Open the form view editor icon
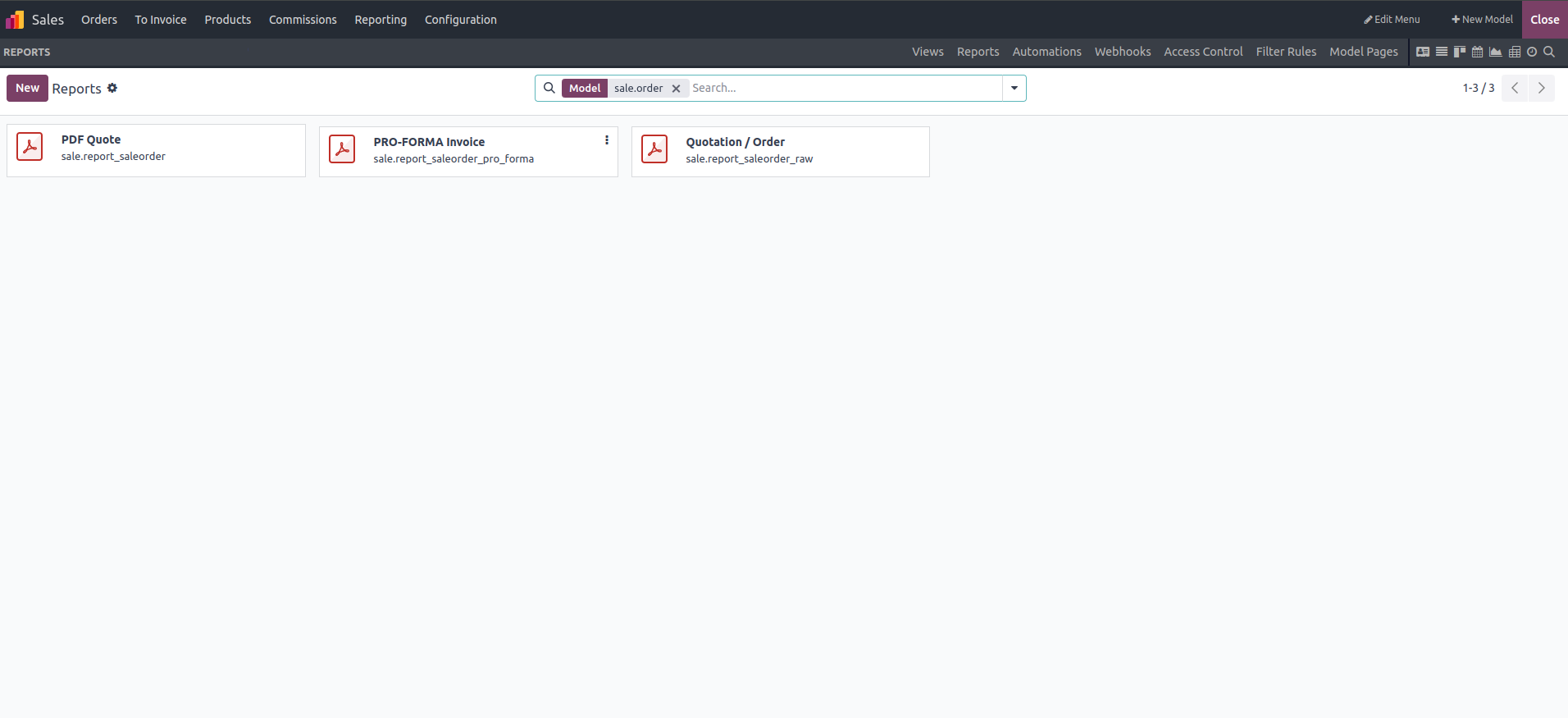1568x718 pixels. 1423,52
